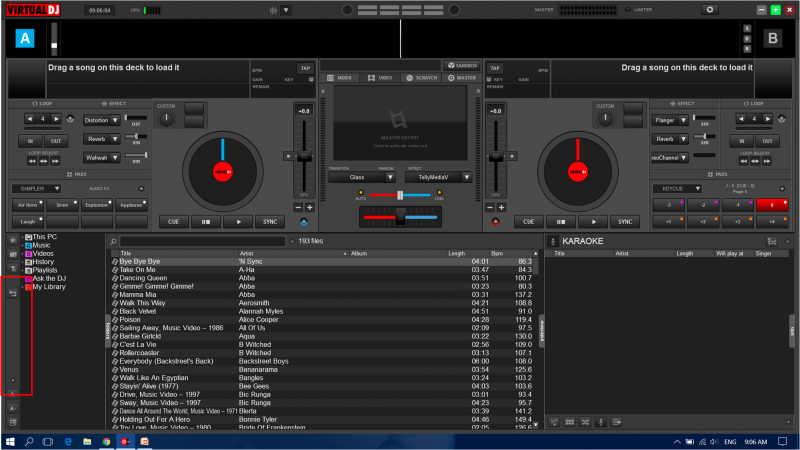The height and width of the screenshot is (450, 800).
Task: Open Windows search from taskbar
Action: coord(29,441)
